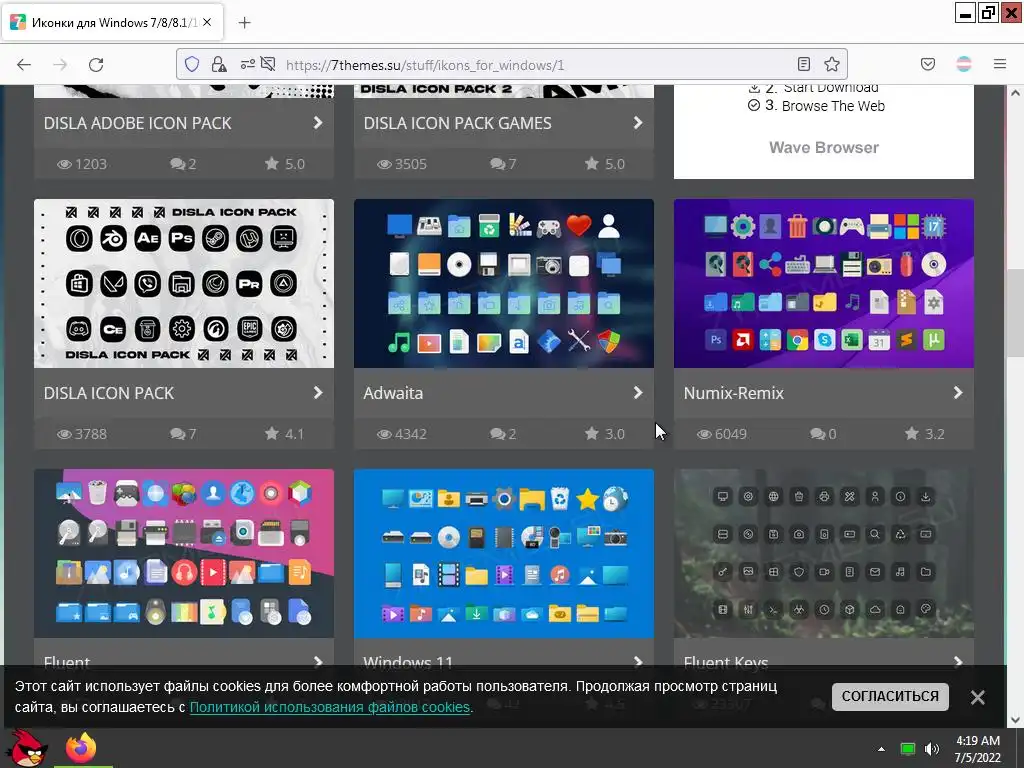
Task: Click the views eye icon showing 4342
Action: coord(384,434)
